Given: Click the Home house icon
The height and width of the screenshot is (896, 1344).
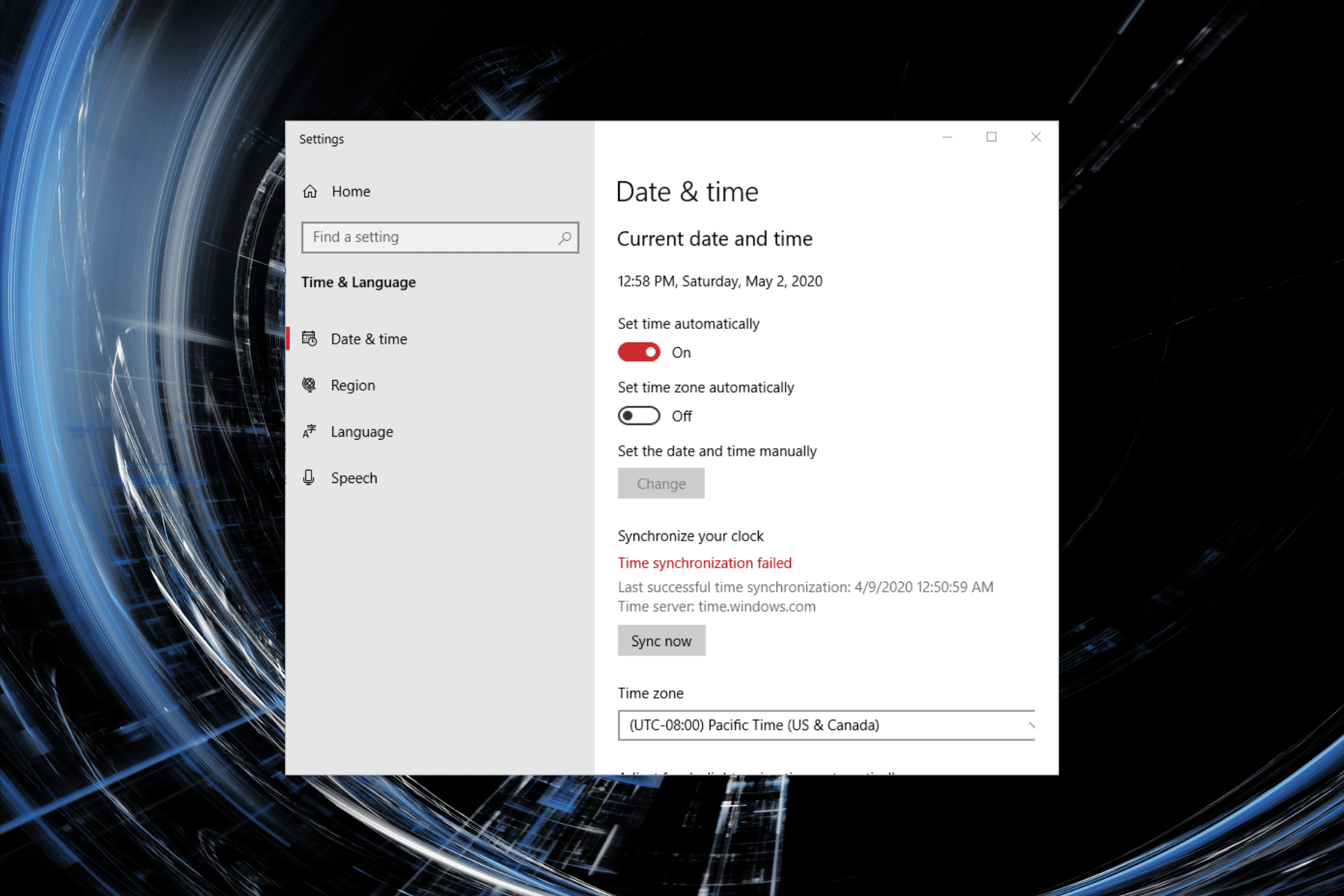Looking at the screenshot, I should point(310,191).
